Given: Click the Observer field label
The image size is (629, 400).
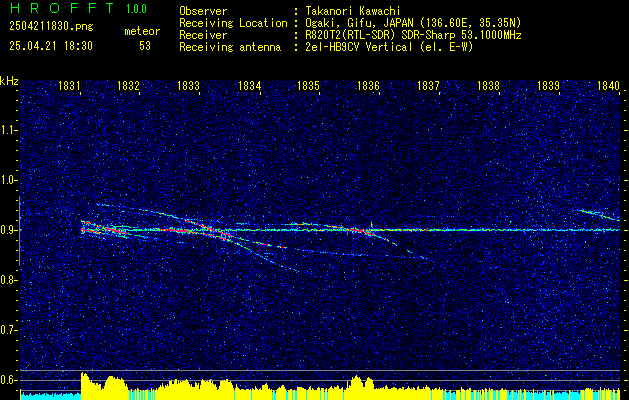Looking at the screenshot, I should tap(203, 11).
